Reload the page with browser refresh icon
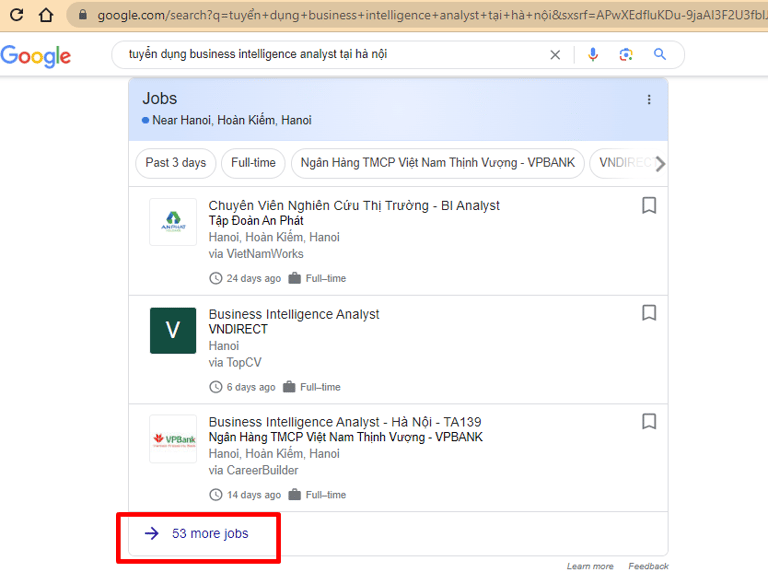 point(17,15)
